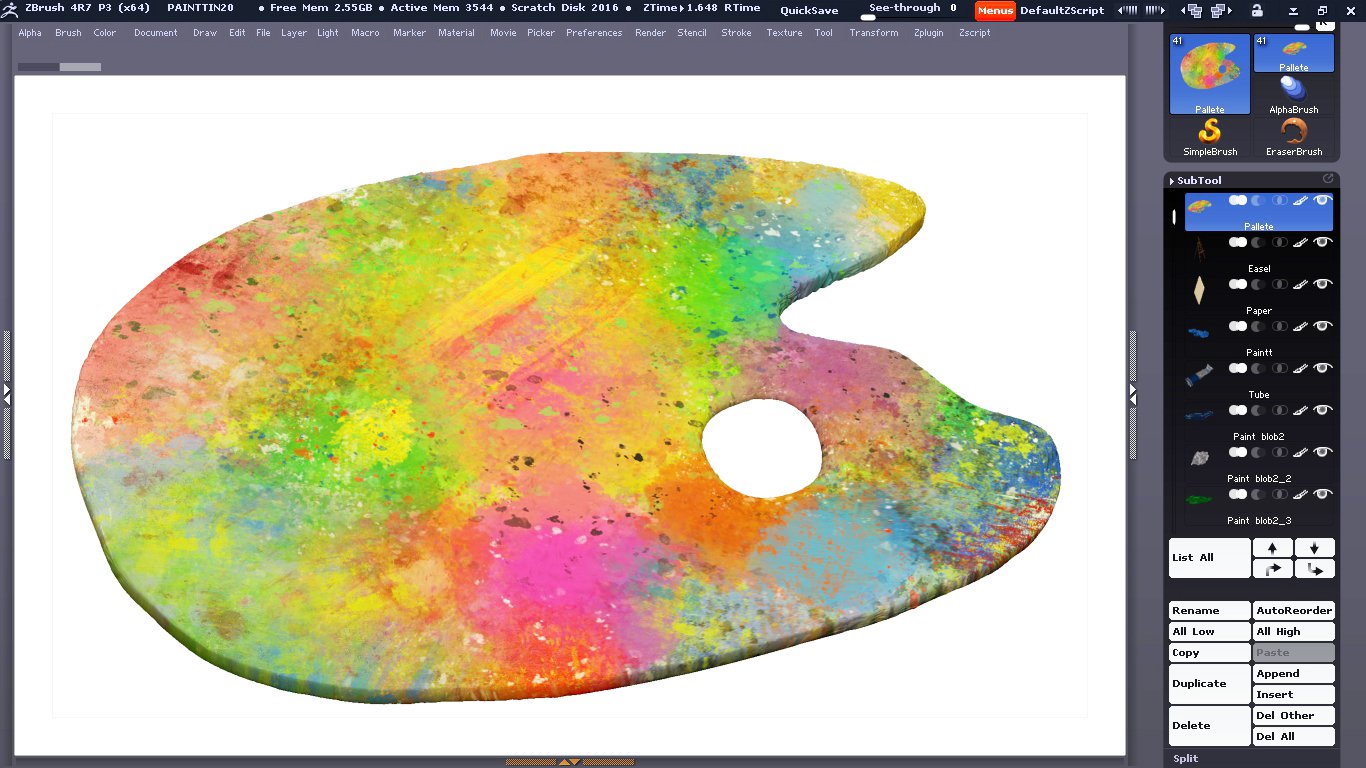Click the SubTool panel pop-out icon
This screenshot has height=768, width=1366.
[x=1328, y=179]
